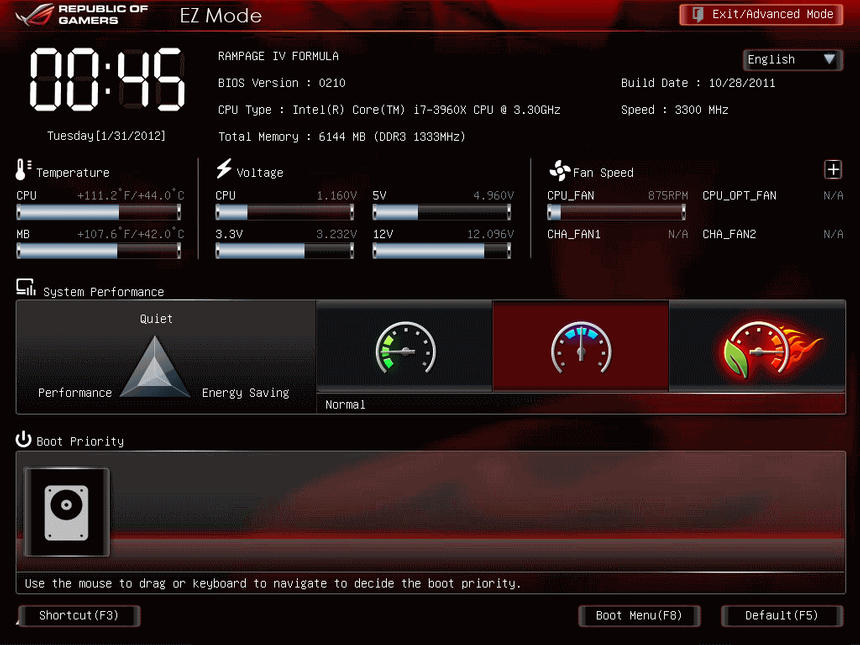Image resolution: width=860 pixels, height=645 pixels.
Task: Open the Boot Menu (F8)
Action: (x=639, y=615)
